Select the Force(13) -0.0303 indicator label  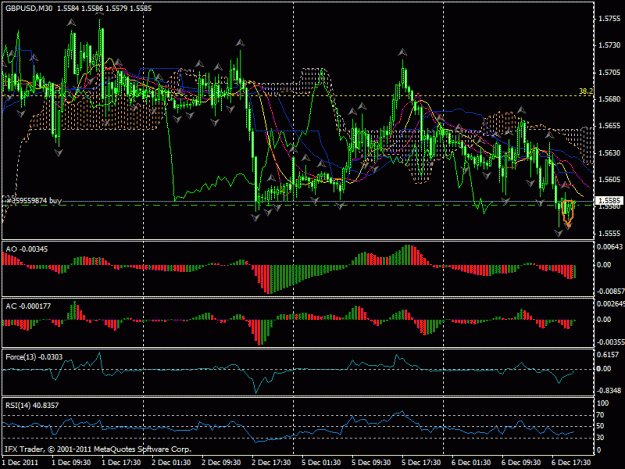[34, 357]
